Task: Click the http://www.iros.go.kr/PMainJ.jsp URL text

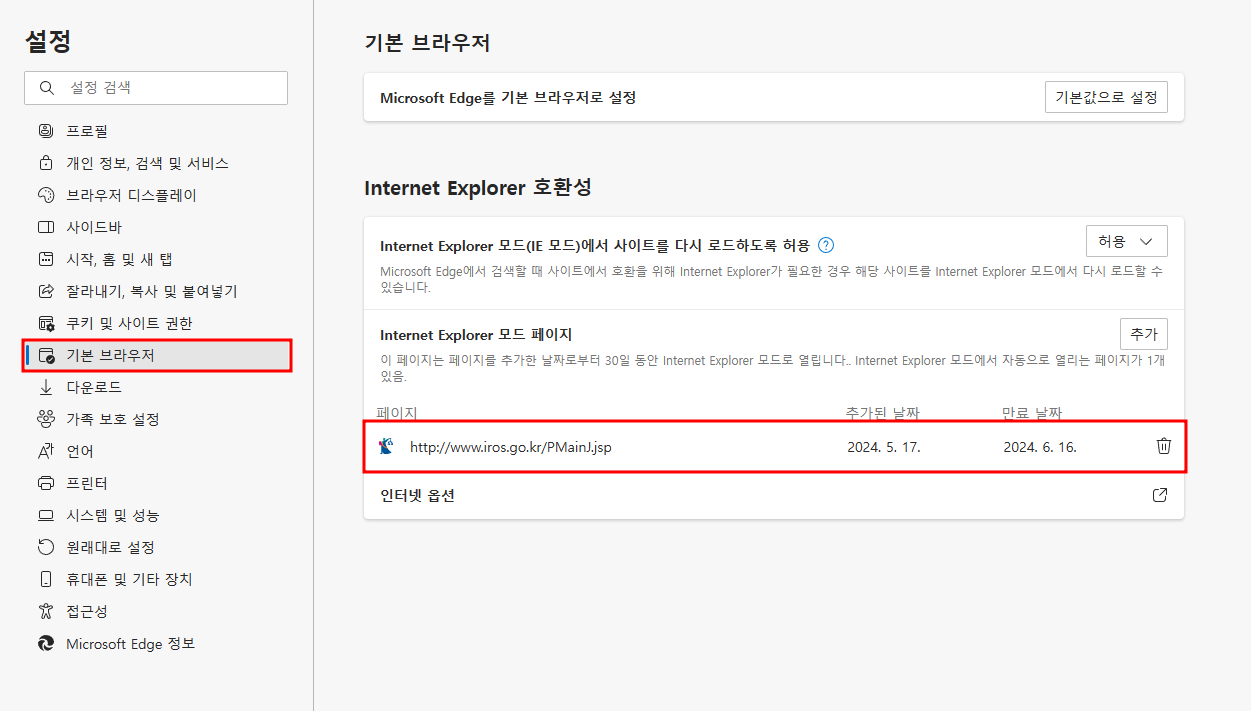Action: point(511,447)
